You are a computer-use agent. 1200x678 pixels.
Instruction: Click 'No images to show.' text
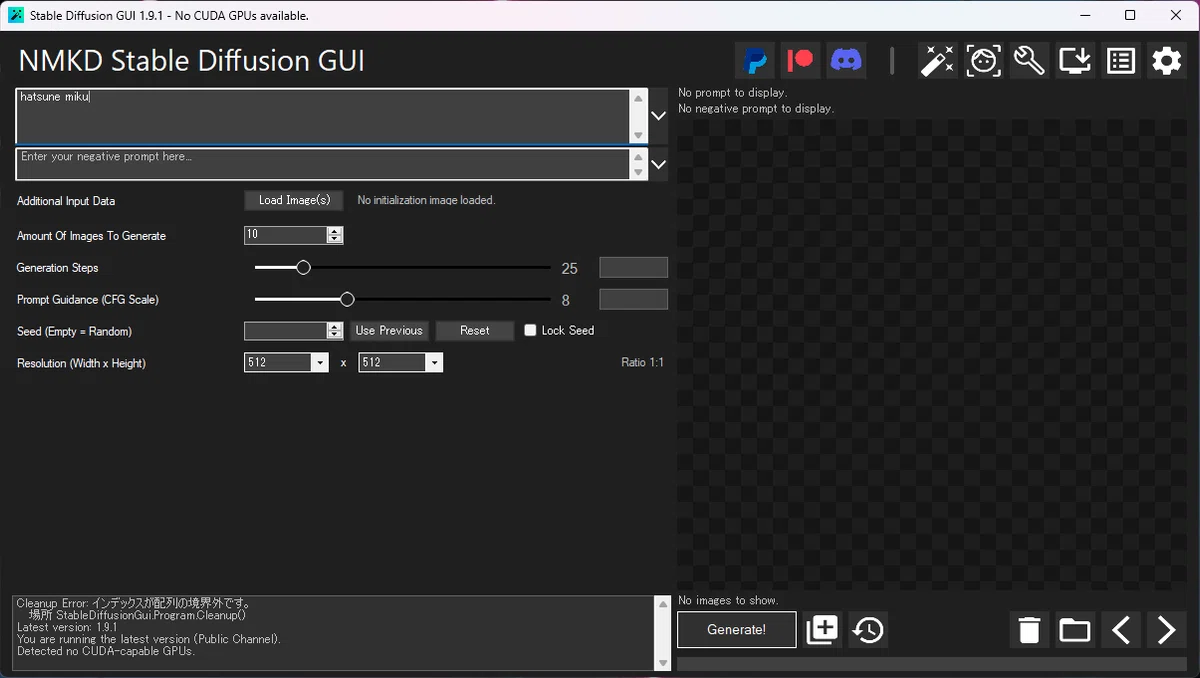click(727, 600)
